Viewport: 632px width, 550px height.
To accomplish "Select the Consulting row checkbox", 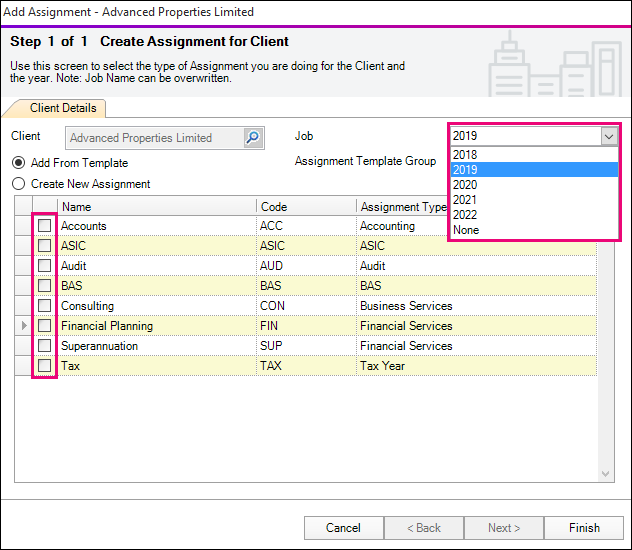I will [x=44, y=306].
